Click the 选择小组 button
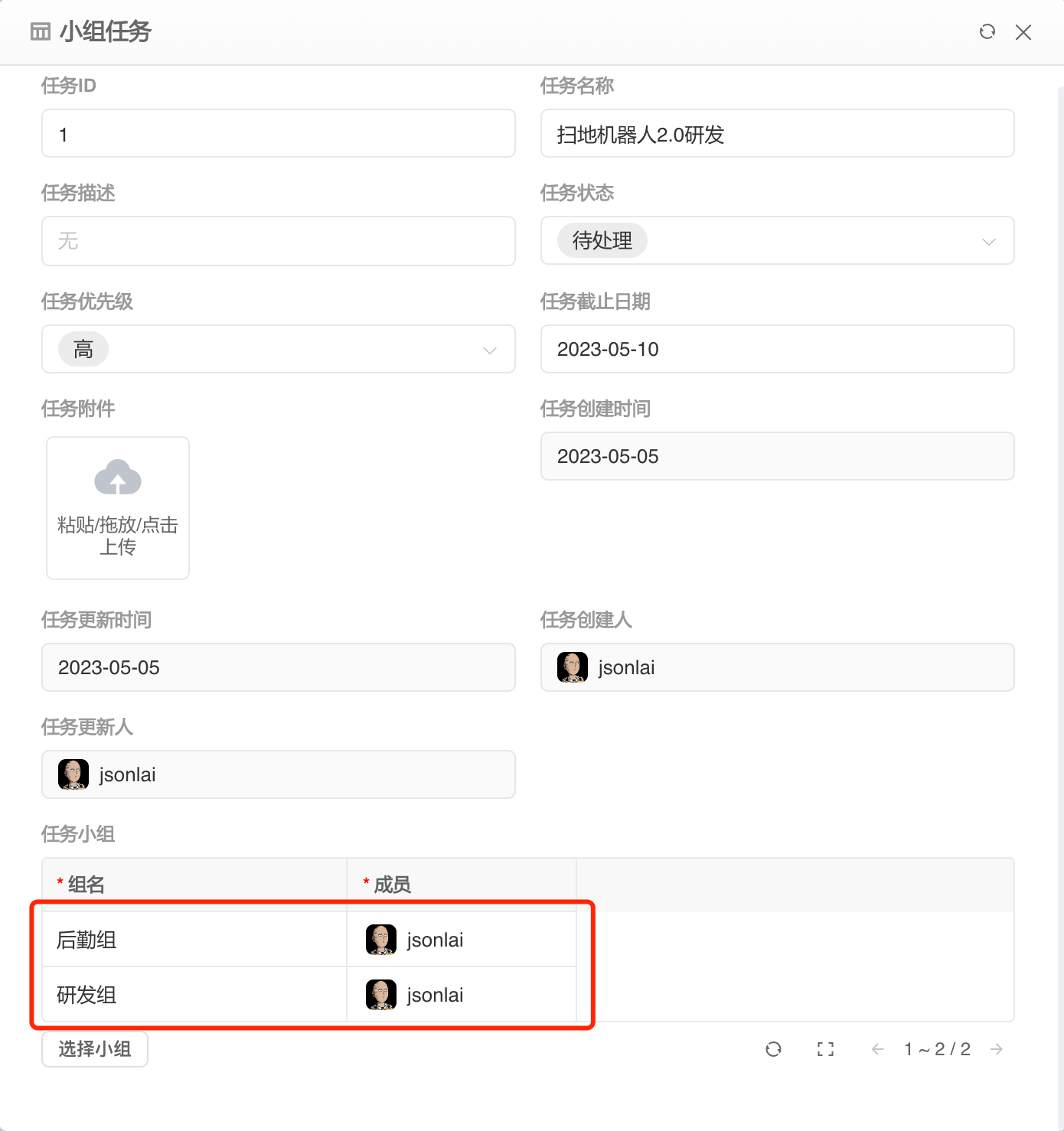This screenshot has height=1131, width=1064. pos(95,1049)
